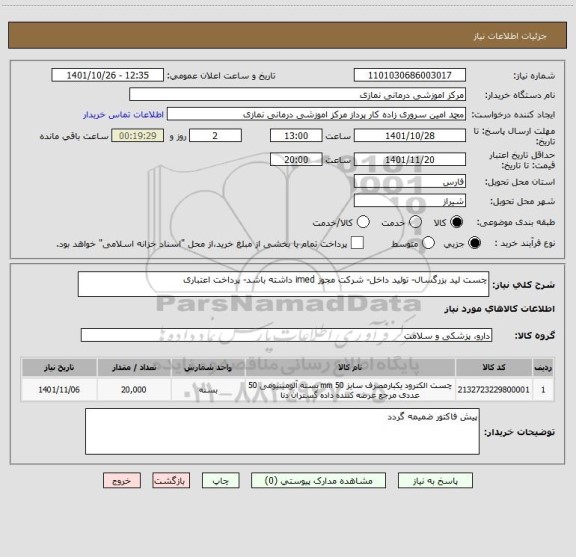Click the remaining days field showing 2
This screenshot has width=576, height=557.
pyautogui.click(x=215, y=136)
